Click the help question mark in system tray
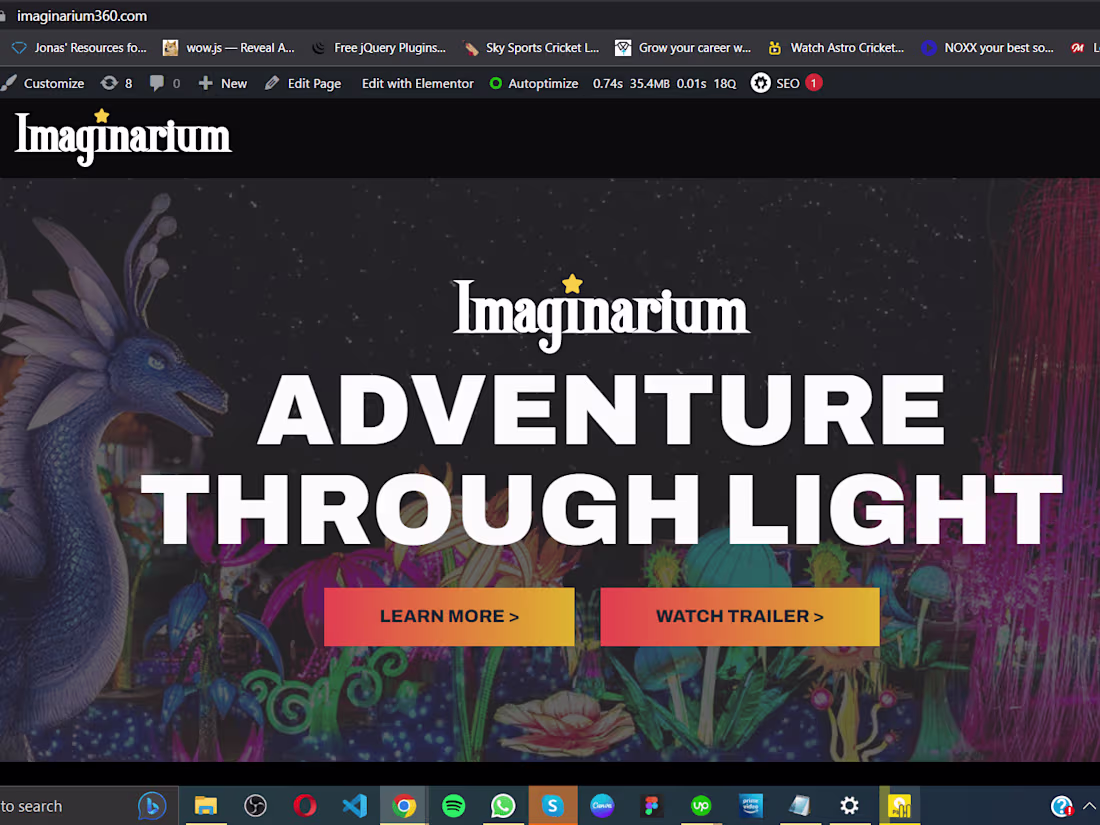1100x825 pixels. pyautogui.click(x=1061, y=806)
